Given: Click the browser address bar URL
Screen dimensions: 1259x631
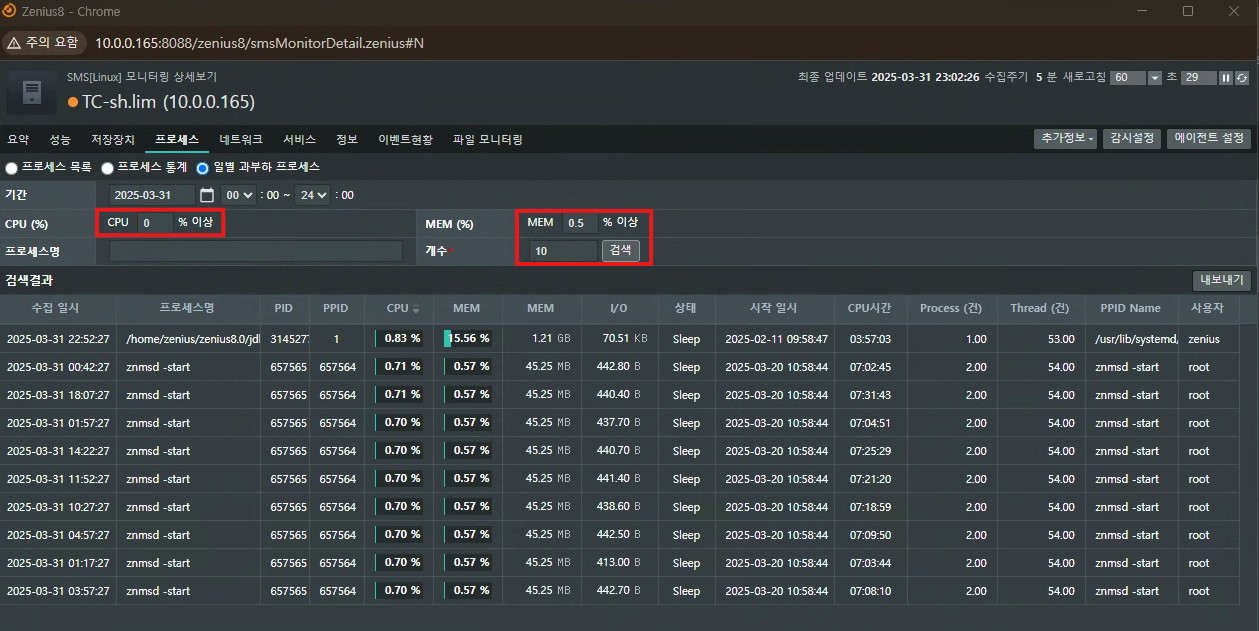Looking at the screenshot, I should coord(259,43).
